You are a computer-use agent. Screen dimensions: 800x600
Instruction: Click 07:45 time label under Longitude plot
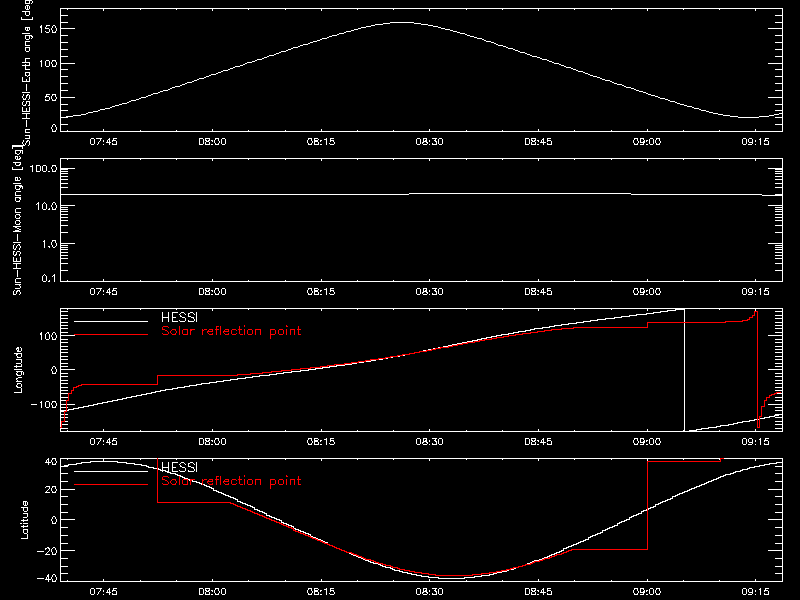pos(104,442)
